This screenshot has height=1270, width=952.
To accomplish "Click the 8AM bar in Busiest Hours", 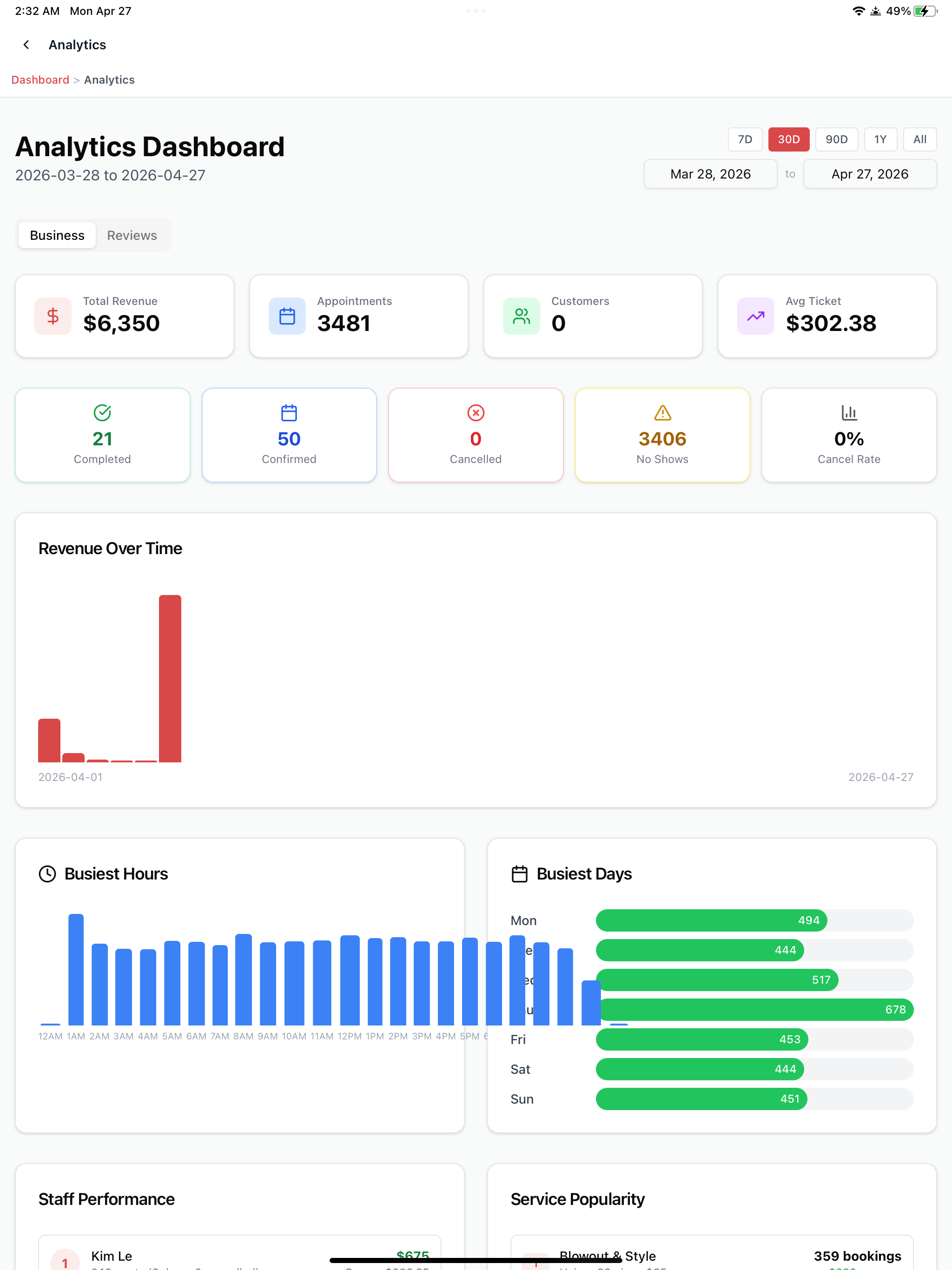I will (x=244, y=979).
